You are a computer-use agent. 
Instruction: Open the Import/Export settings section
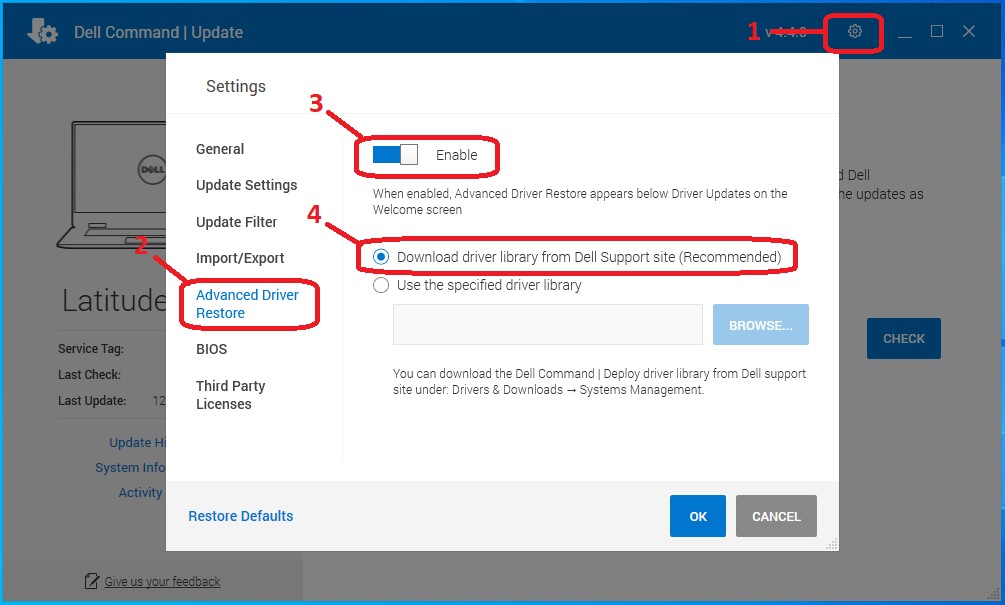(x=240, y=257)
